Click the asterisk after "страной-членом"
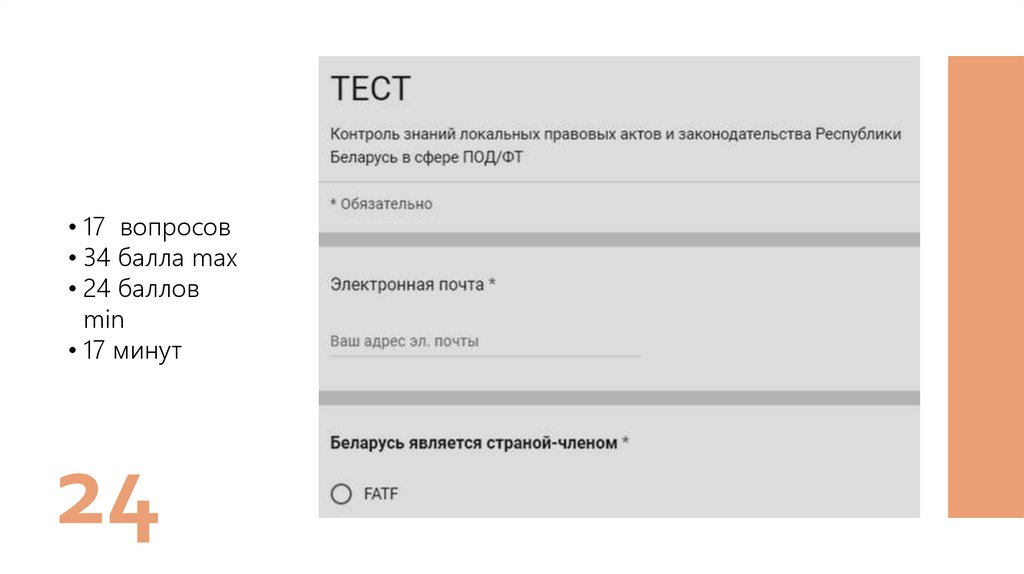The height and width of the screenshot is (574, 1024). pos(625,442)
